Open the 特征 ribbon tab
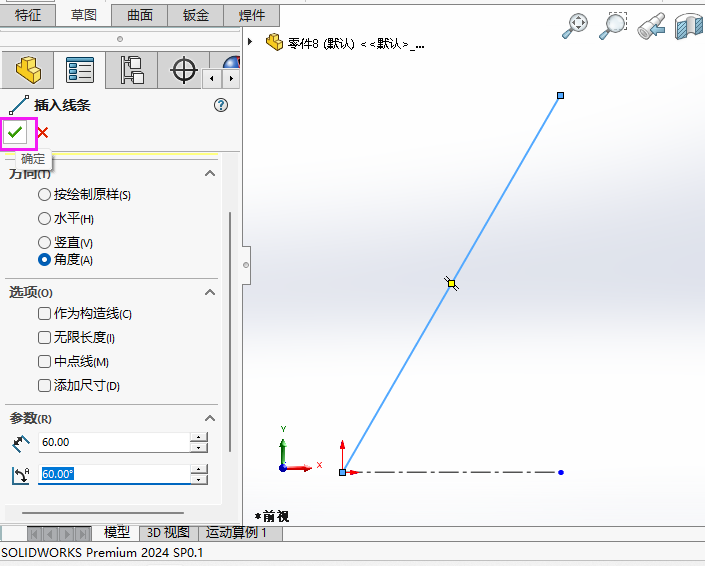 click(28, 15)
